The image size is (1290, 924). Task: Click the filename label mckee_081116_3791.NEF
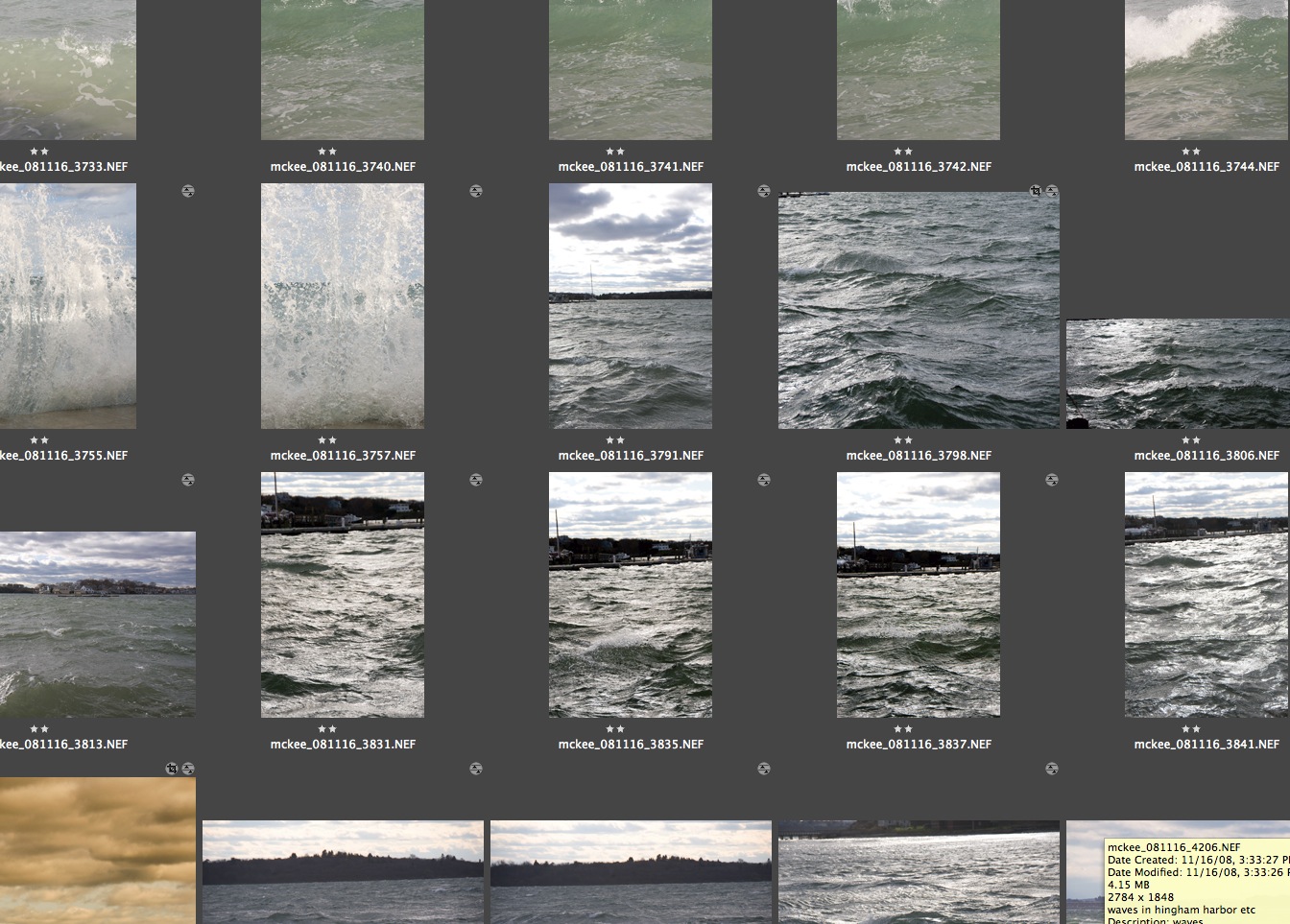pos(631,456)
